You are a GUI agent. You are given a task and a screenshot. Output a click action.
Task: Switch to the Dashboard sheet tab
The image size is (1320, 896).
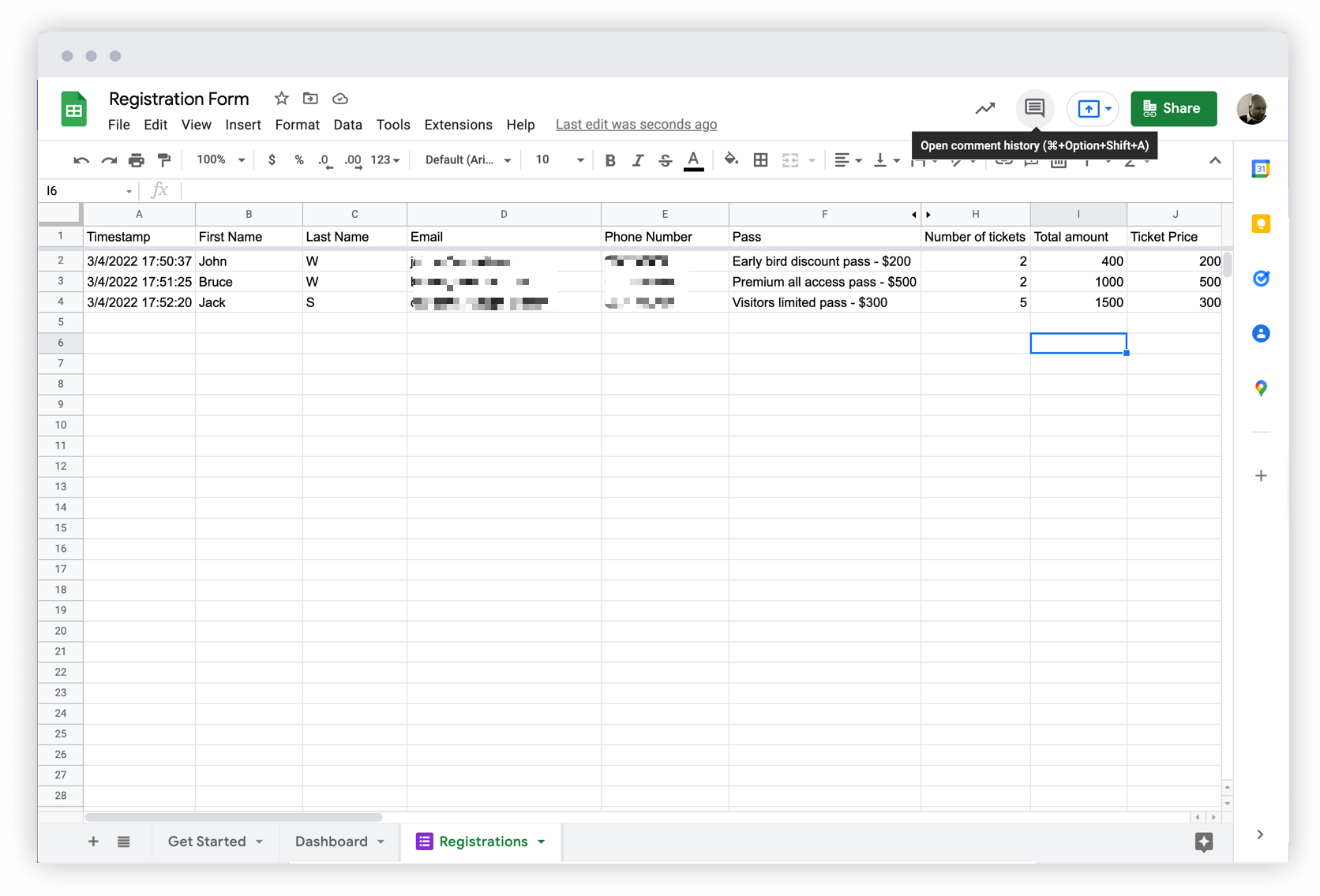coord(331,842)
